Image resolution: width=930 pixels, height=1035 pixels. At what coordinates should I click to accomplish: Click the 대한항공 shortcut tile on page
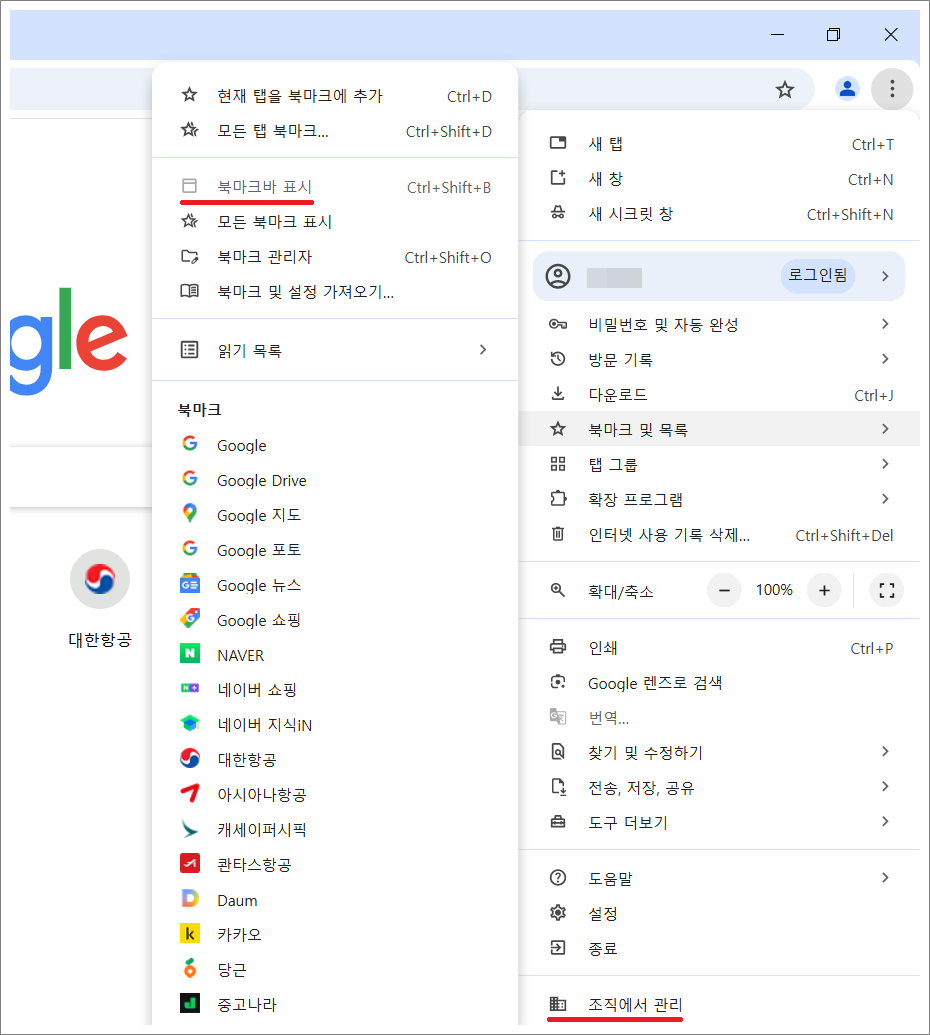[x=100, y=599]
